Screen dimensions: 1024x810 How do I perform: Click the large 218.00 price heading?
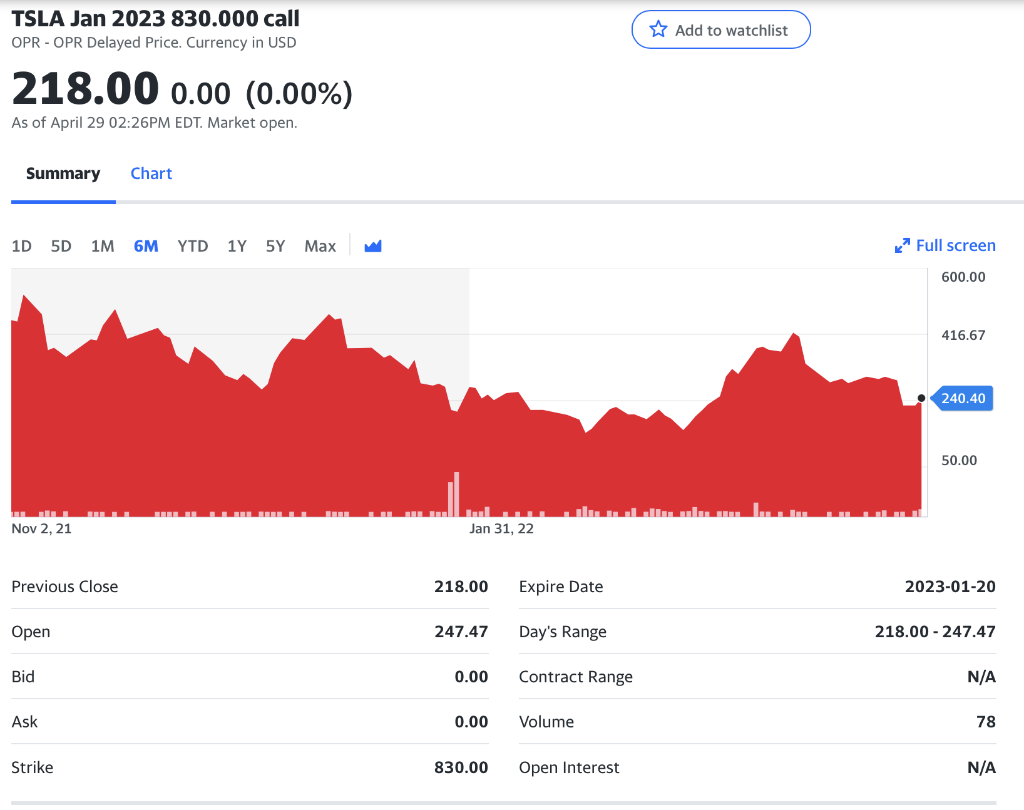[x=86, y=89]
